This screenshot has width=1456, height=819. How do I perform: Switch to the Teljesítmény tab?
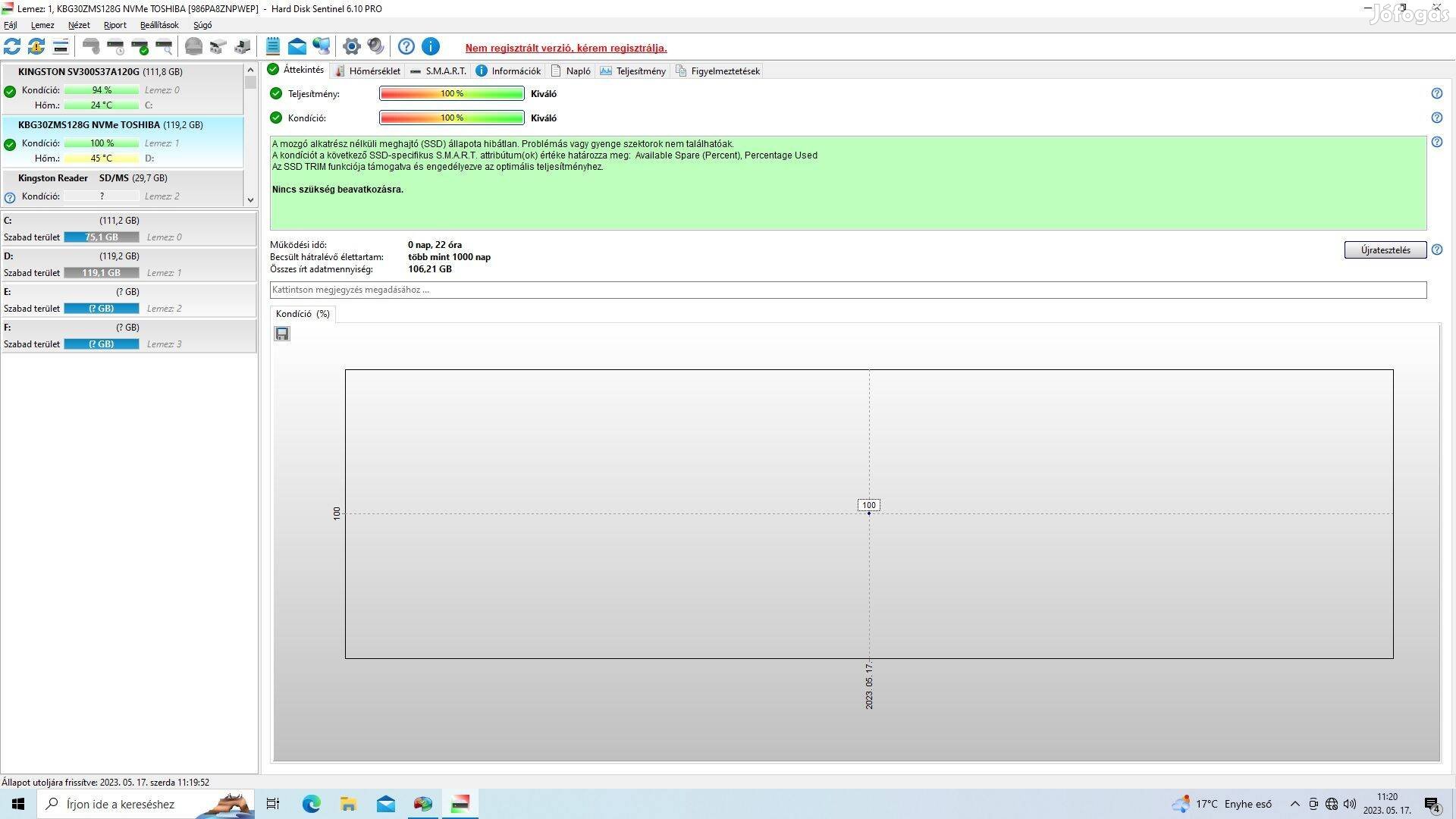click(x=633, y=71)
